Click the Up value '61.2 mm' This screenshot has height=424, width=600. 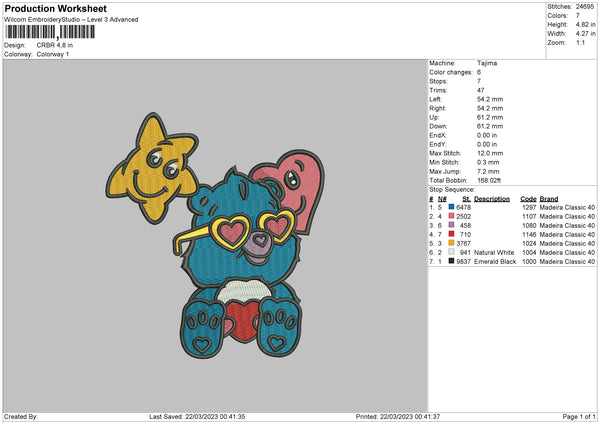[x=490, y=117]
